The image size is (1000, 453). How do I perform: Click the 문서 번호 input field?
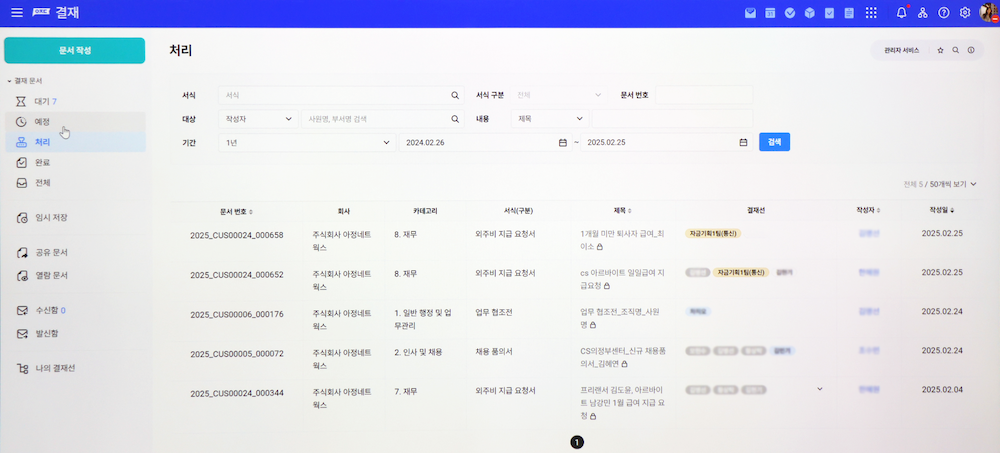click(704, 95)
